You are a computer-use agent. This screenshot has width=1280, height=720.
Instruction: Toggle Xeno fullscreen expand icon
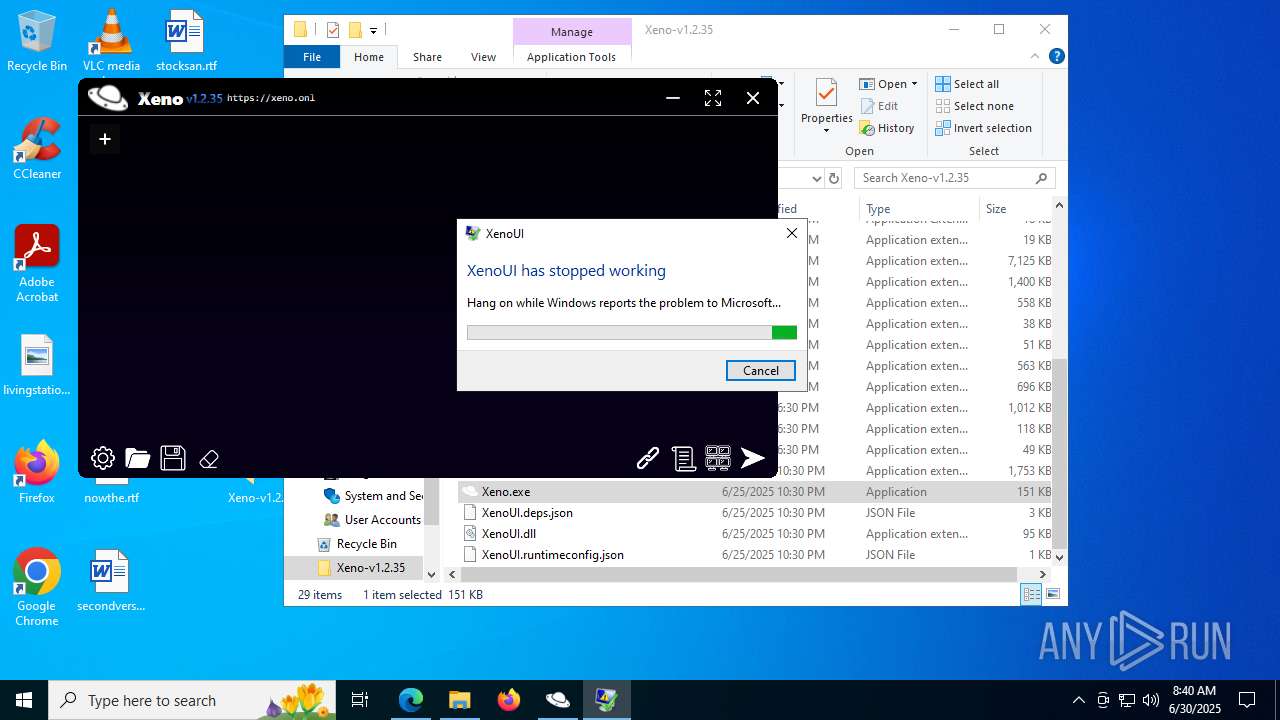(x=713, y=98)
